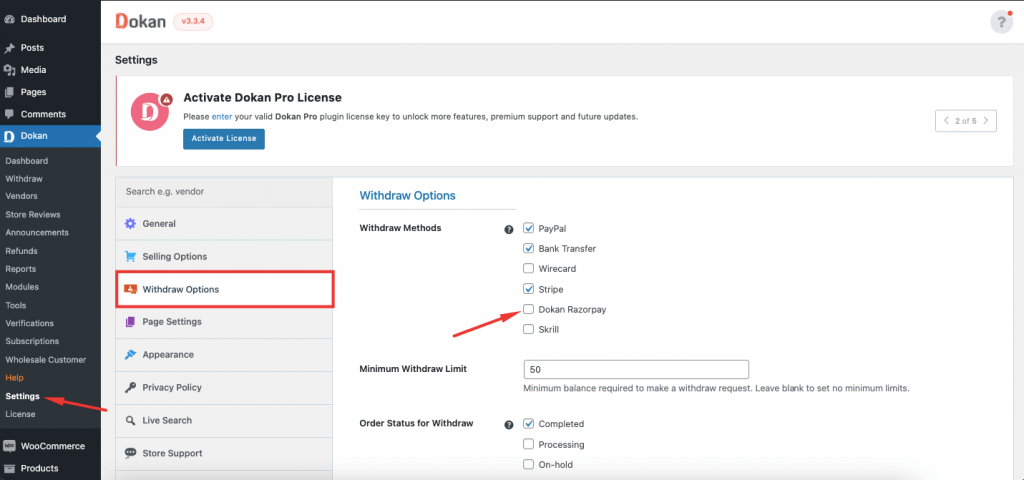Click the Appearance paintbrush icon
This screenshot has width=1024, height=480.
130,355
